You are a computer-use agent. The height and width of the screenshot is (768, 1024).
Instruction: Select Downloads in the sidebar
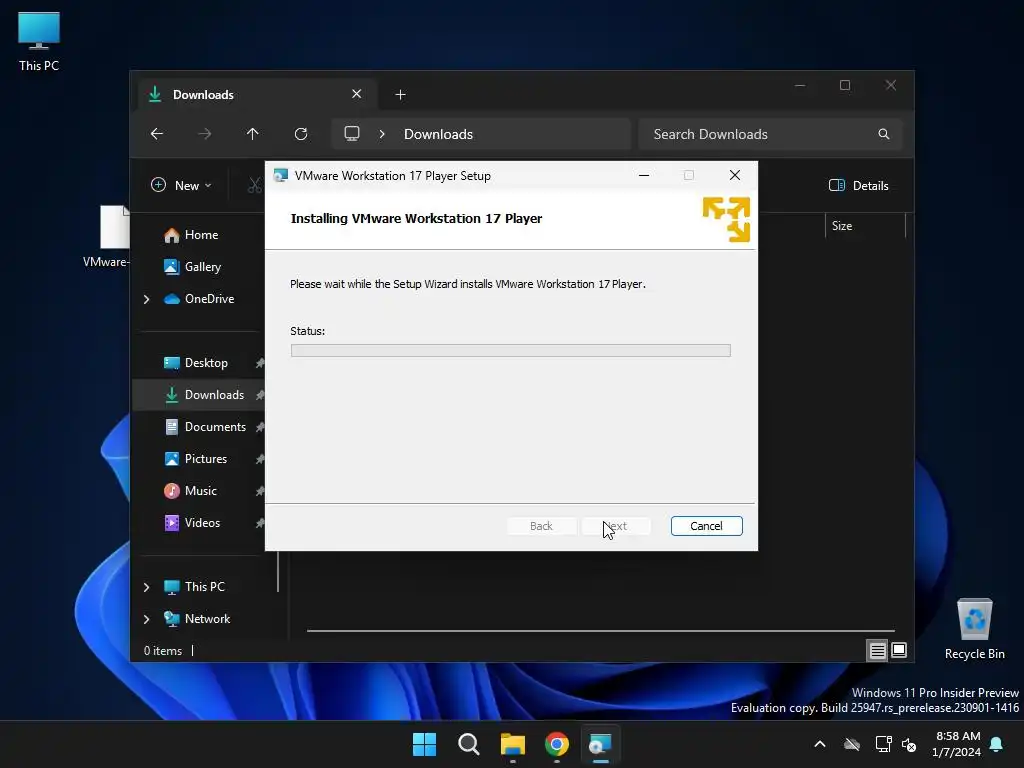tap(214, 394)
